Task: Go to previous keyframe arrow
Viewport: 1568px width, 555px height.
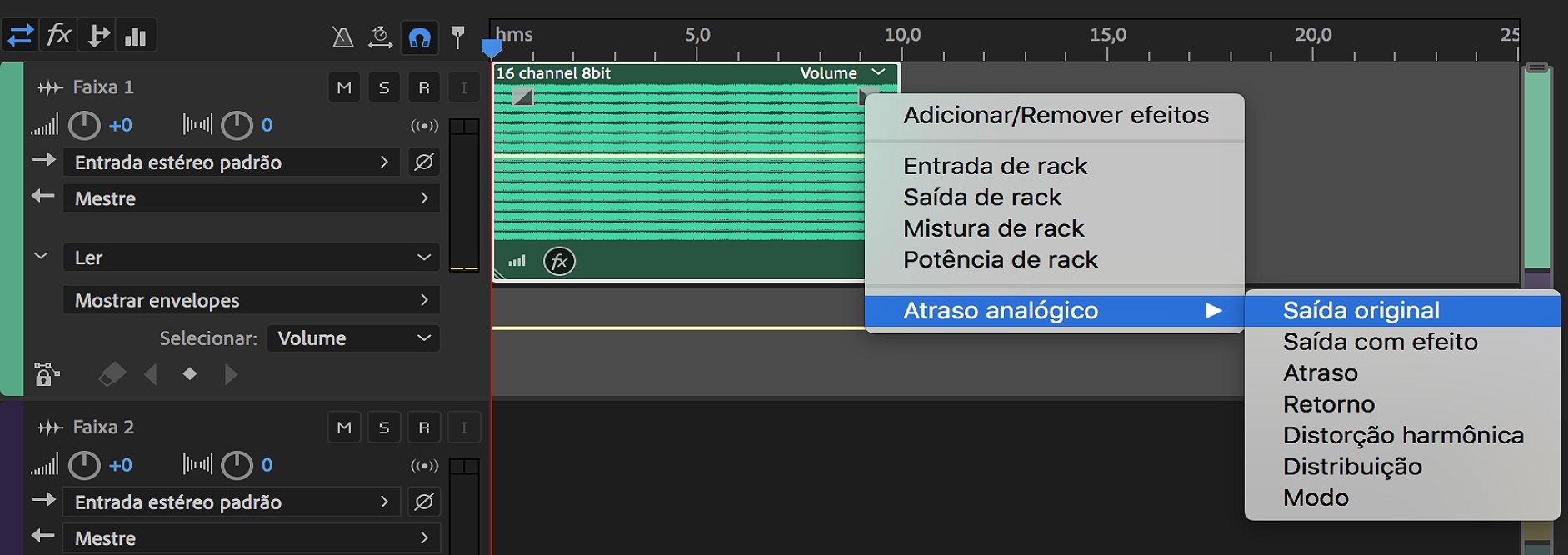Action: (151, 374)
